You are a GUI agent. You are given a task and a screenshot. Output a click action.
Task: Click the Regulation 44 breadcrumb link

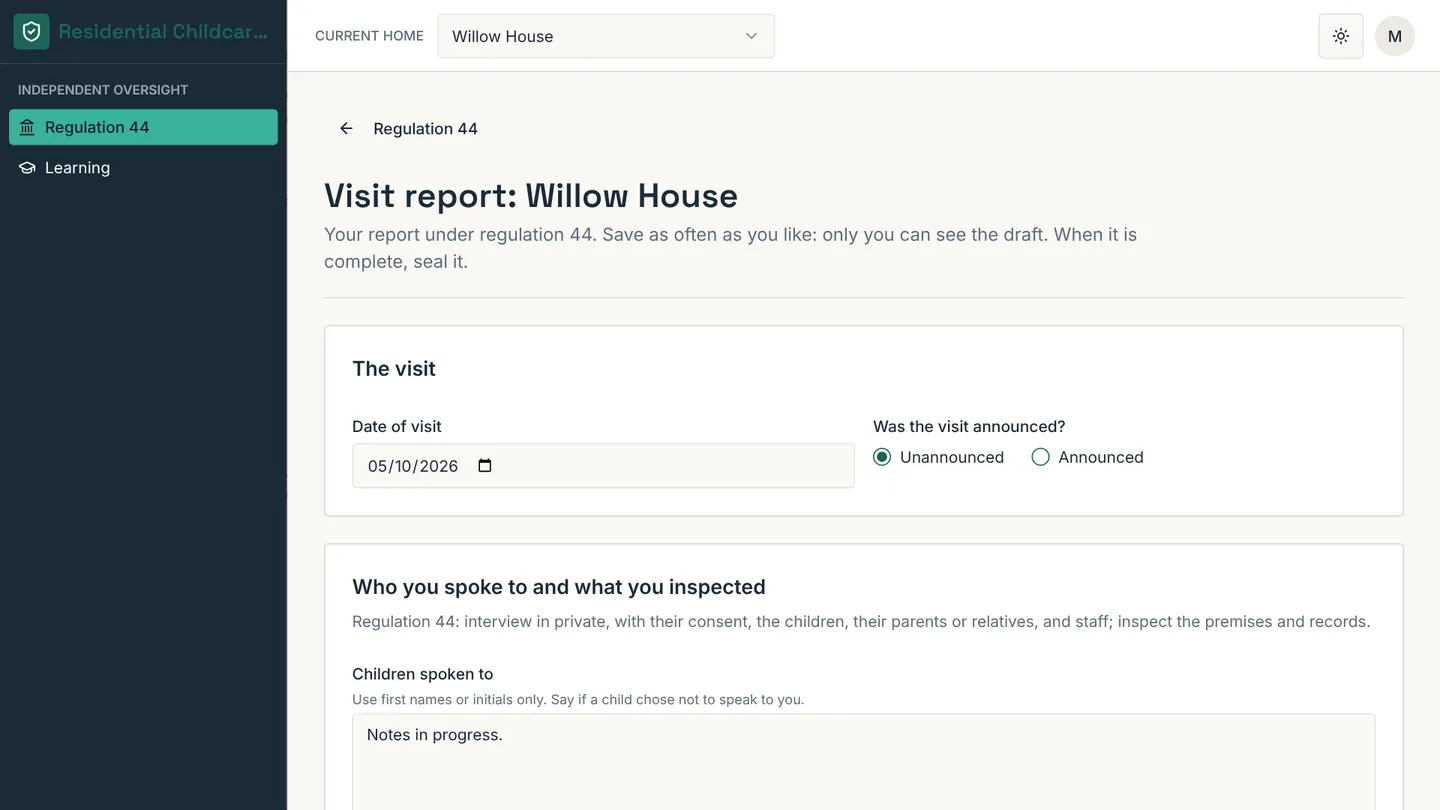[x=425, y=128]
